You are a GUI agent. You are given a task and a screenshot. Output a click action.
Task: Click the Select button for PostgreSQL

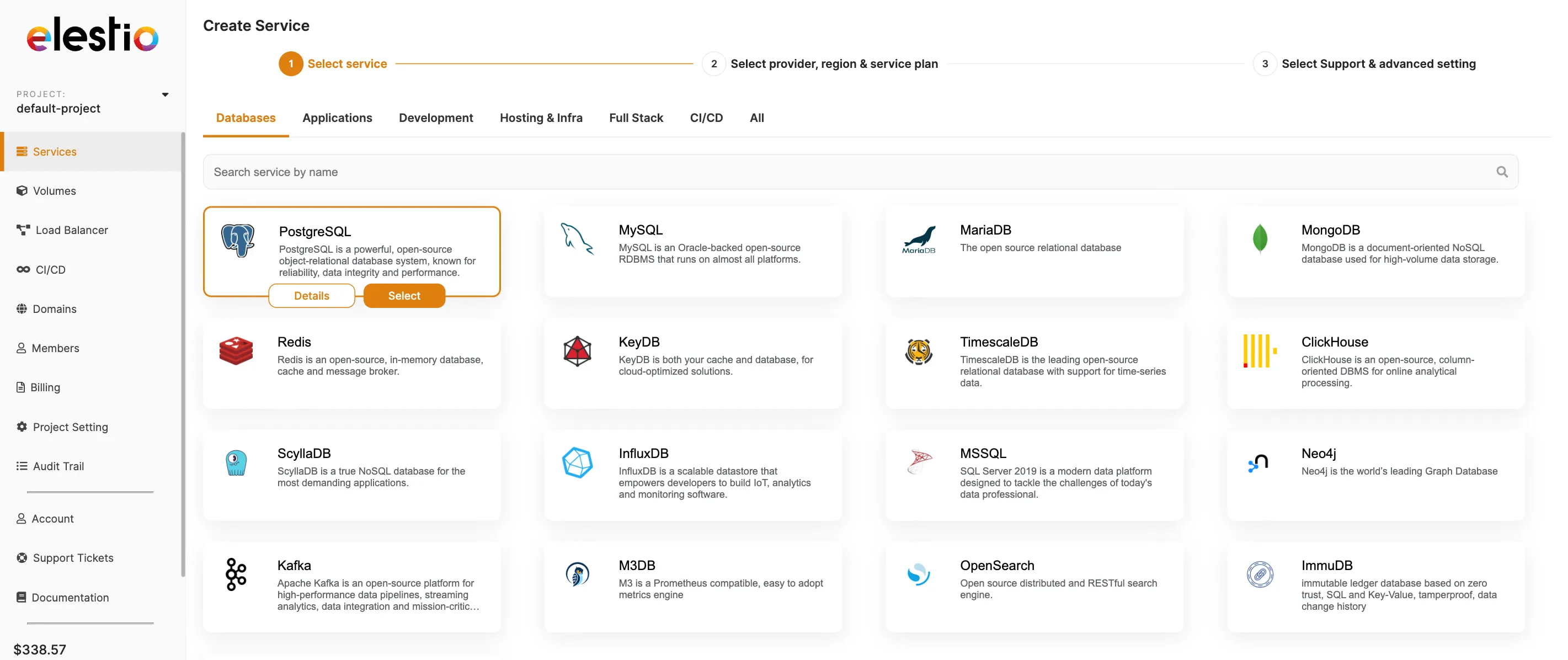pos(403,295)
